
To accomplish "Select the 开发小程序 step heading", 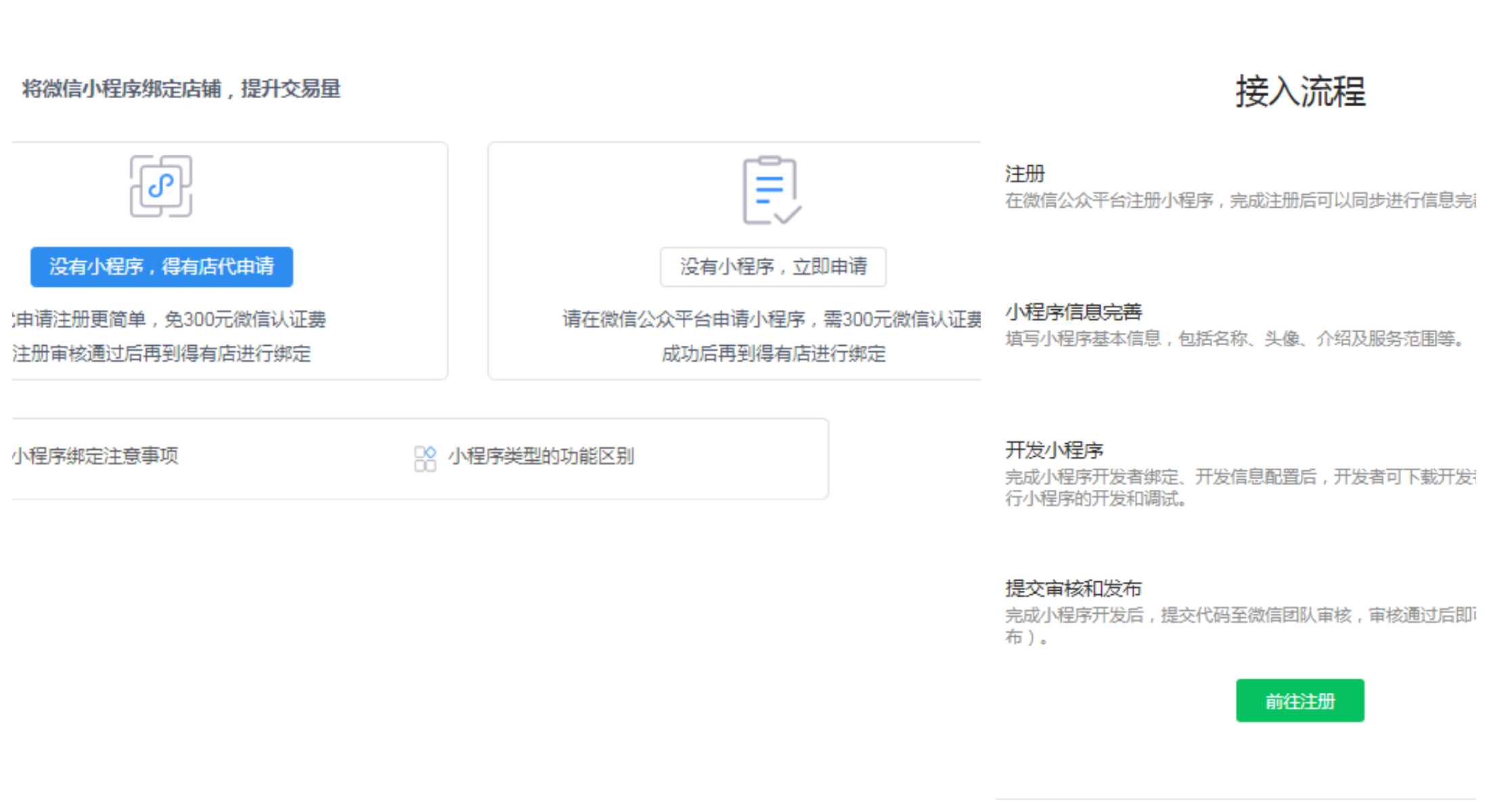I will (x=1054, y=450).
